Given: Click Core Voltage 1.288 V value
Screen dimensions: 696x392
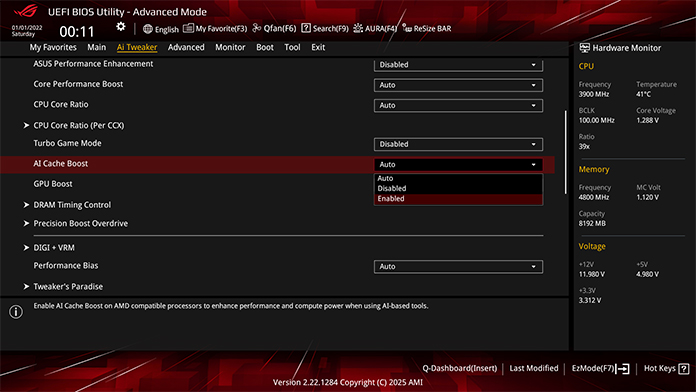Looking at the screenshot, I should (648, 120).
